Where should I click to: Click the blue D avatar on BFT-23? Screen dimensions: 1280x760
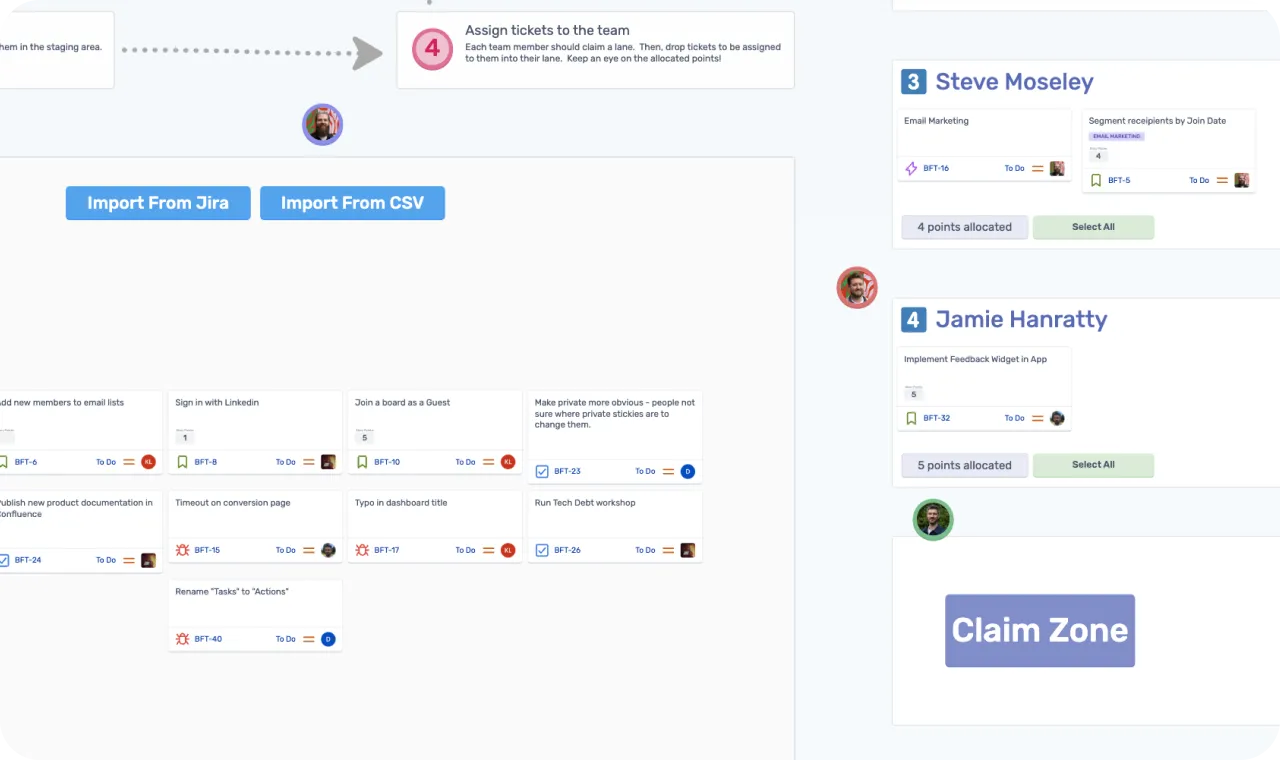coord(688,471)
